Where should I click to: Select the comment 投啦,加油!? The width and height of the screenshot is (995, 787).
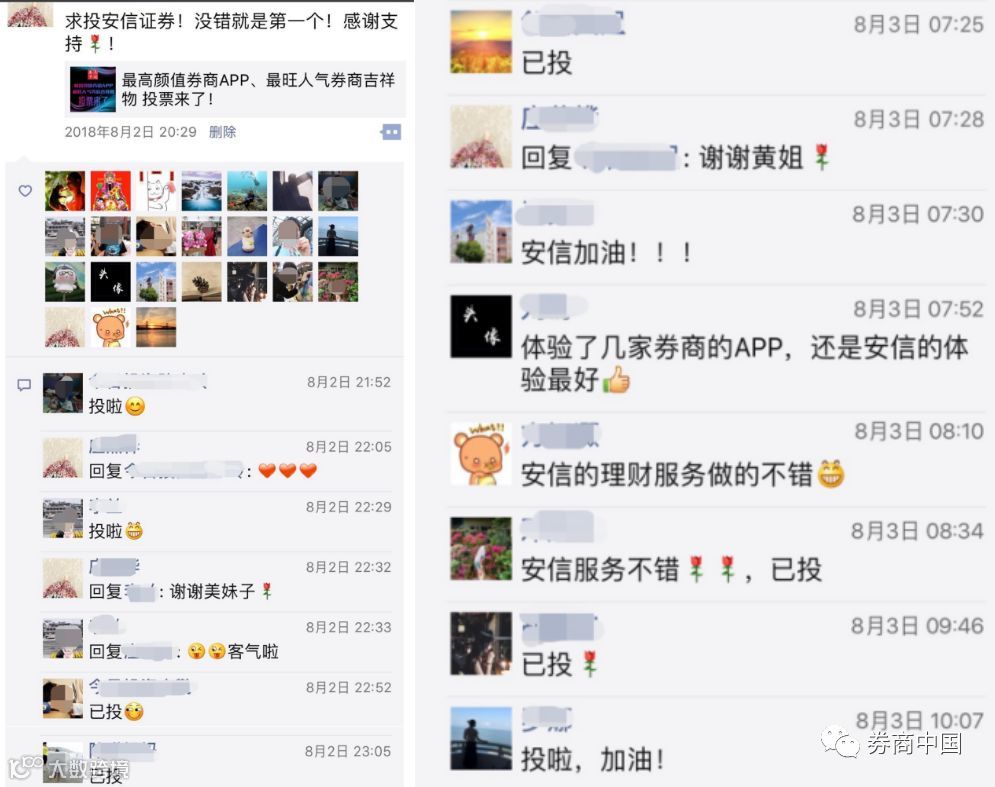coord(593,759)
